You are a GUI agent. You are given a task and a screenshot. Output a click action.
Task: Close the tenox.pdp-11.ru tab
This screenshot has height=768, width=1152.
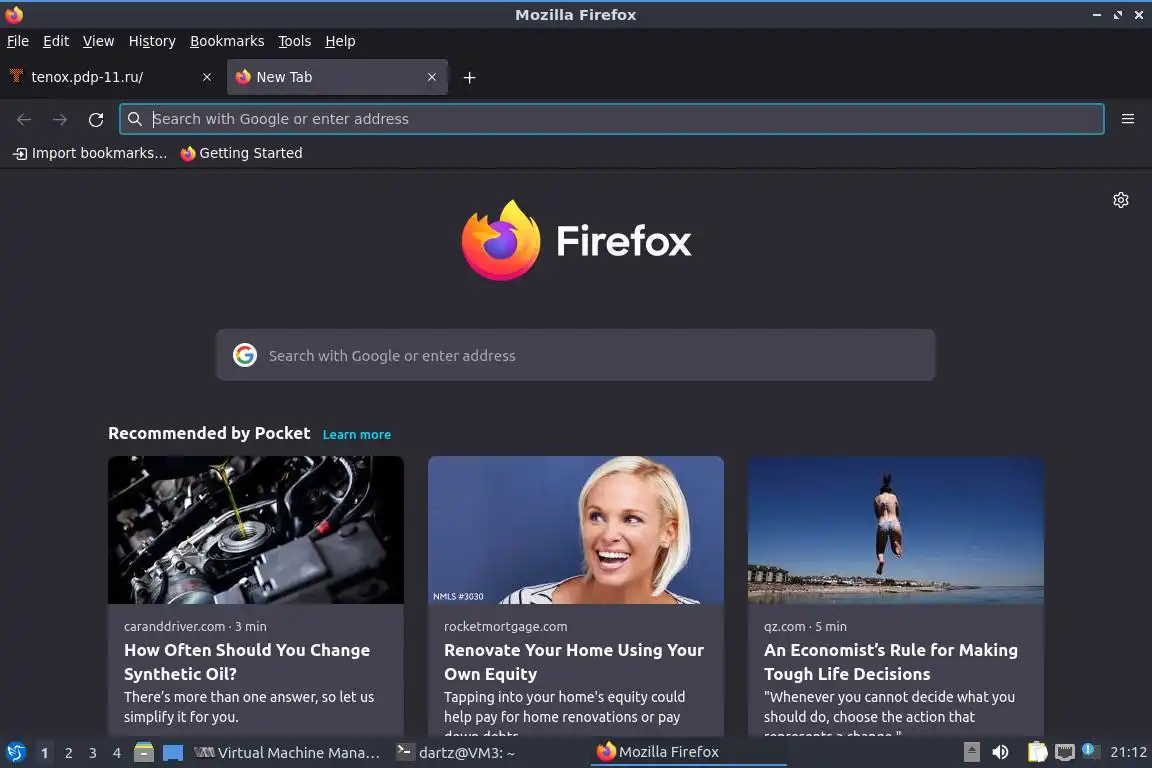coord(207,77)
